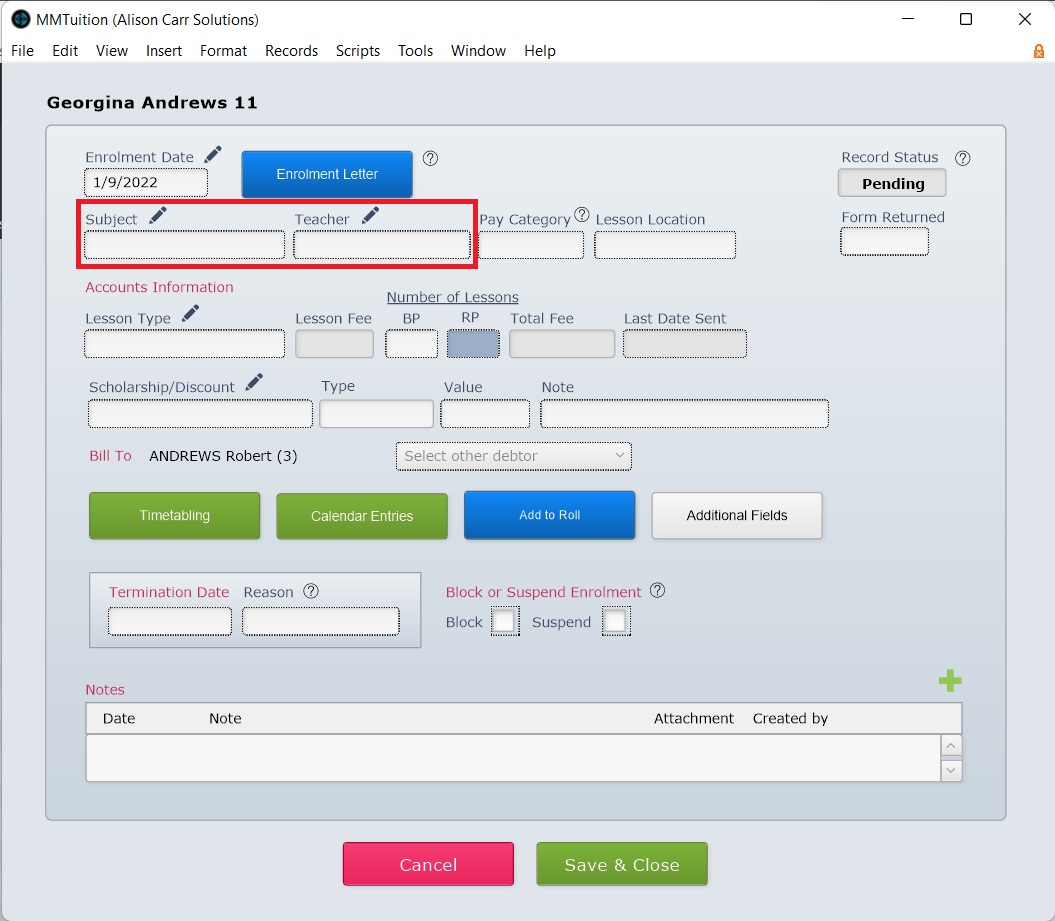Open Calendar Entries

[362, 516]
